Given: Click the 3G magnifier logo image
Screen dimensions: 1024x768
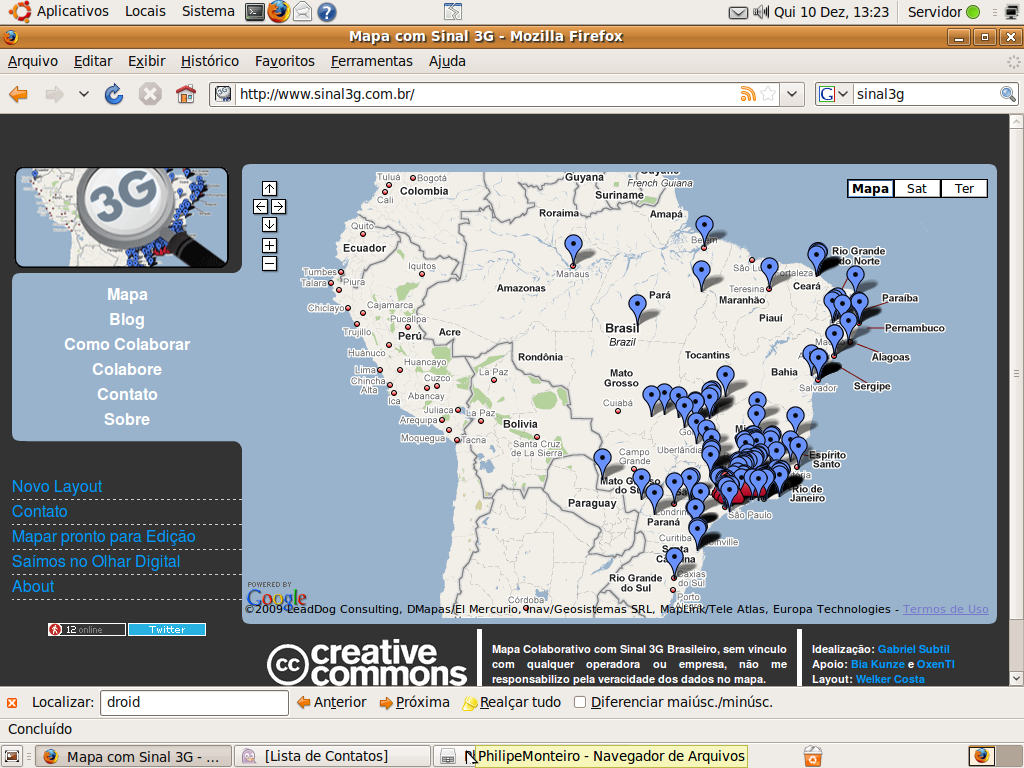Looking at the screenshot, I should tap(121, 217).
